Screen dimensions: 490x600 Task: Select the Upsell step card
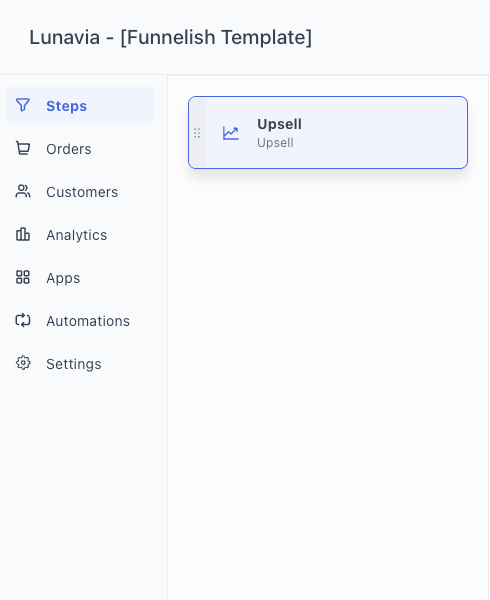[x=328, y=132]
